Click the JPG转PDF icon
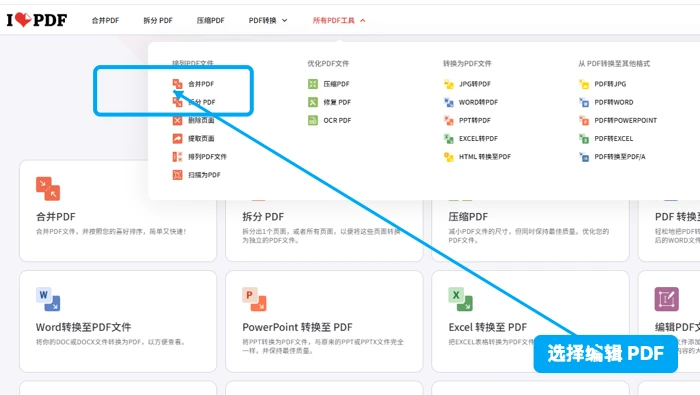 [x=448, y=84]
